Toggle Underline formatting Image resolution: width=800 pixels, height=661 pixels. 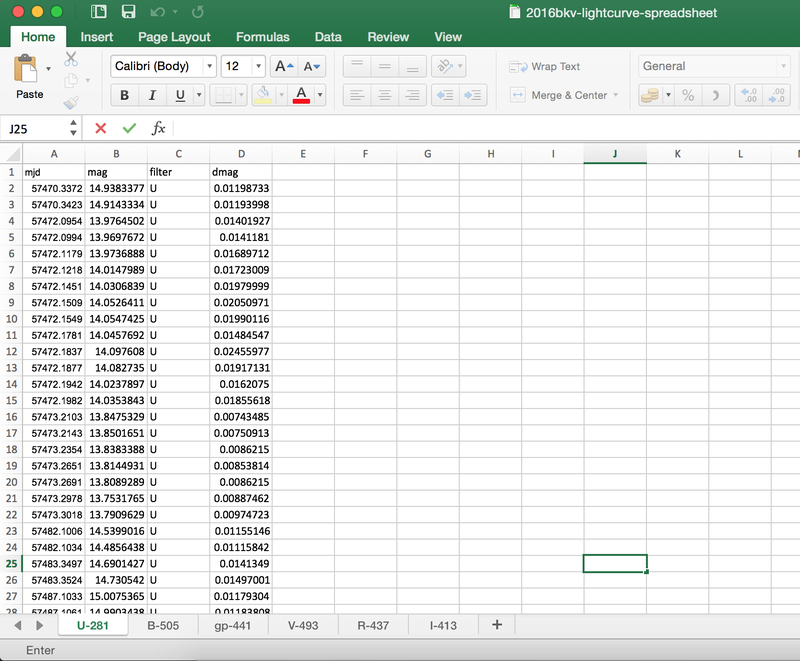point(180,95)
